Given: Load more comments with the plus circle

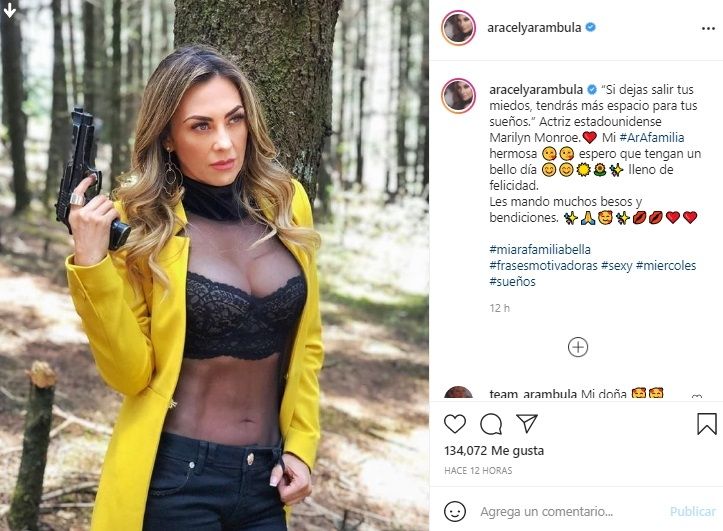Looking at the screenshot, I should pyautogui.click(x=578, y=347).
